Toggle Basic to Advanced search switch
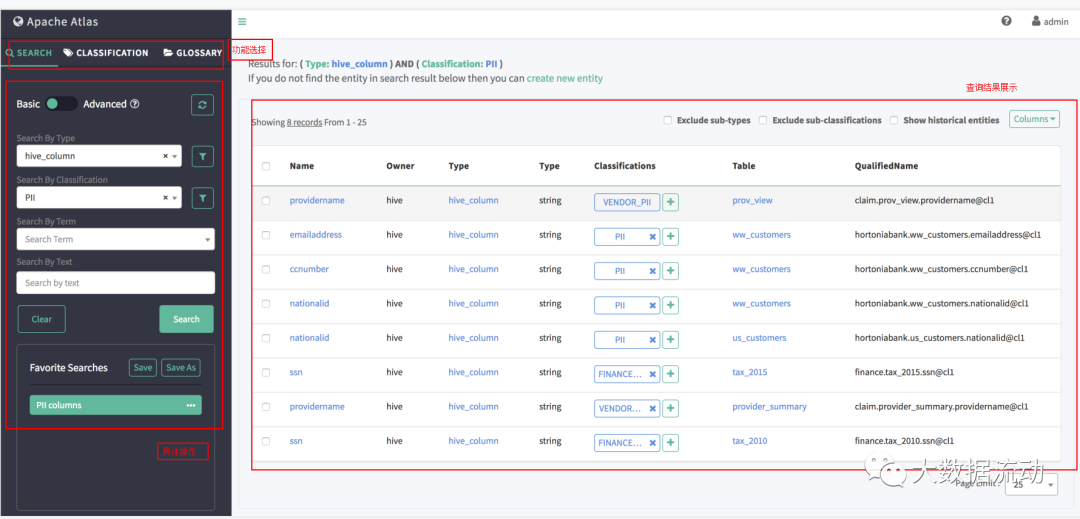Image resolution: width=1080 pixels, height=519 pixels. pos(61,104)
